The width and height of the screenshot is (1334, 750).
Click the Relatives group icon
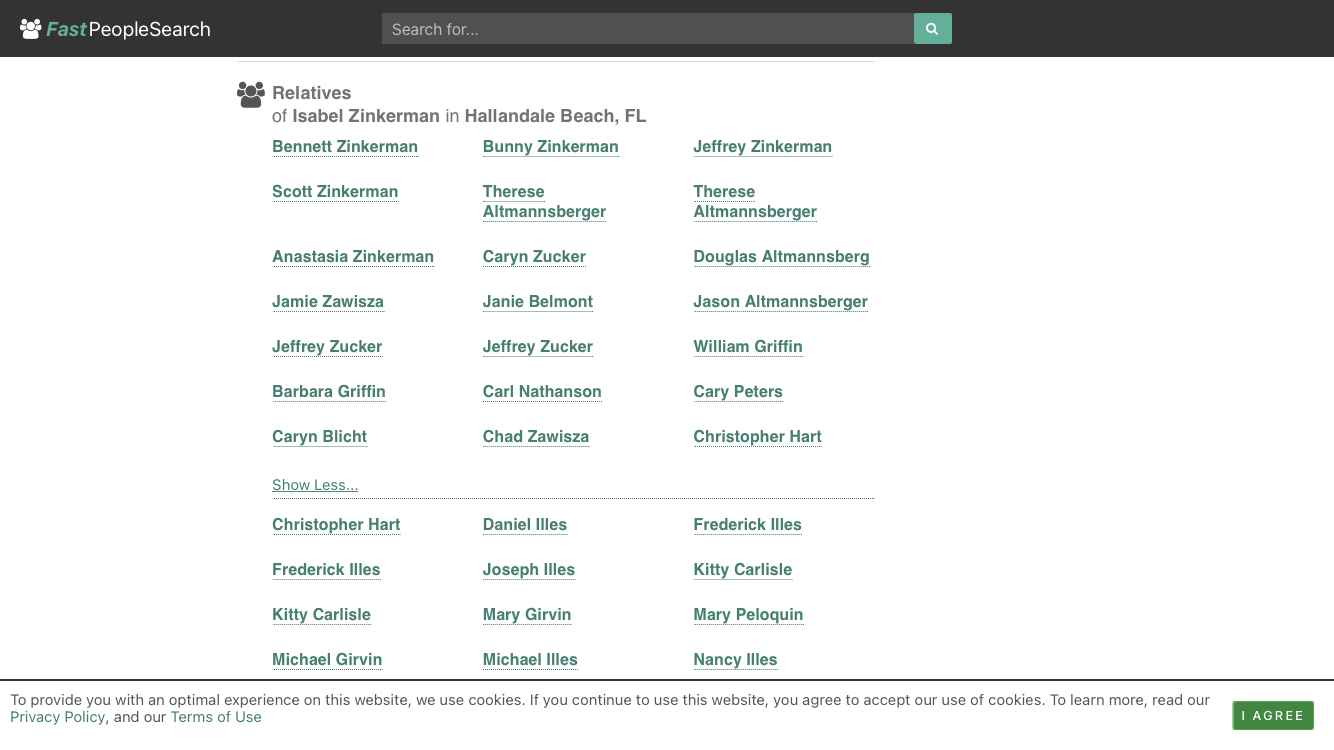tap(251, 95)
